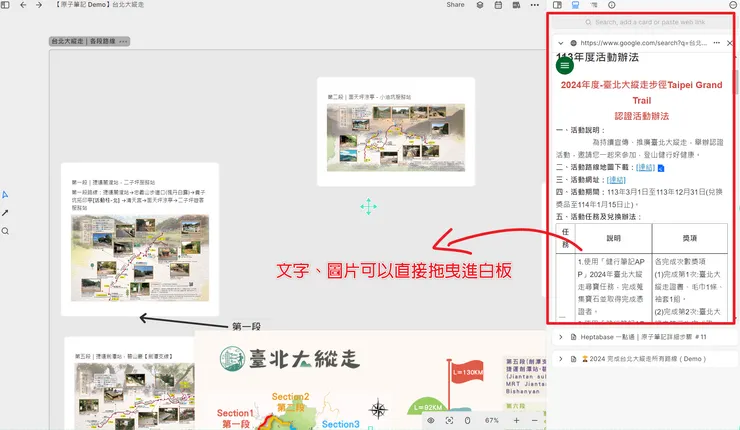Open the whiteboard more options ellipsis
The image size is (740, 430).
(535, 5)
